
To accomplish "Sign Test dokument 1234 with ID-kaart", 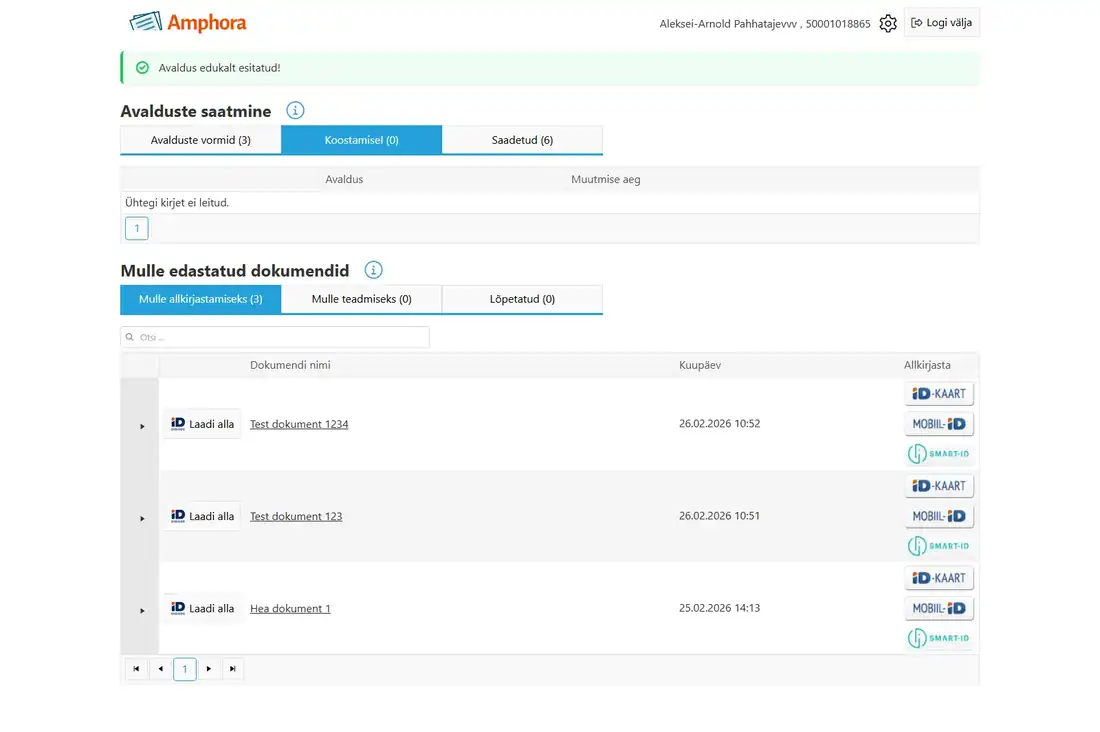I will tap(939, 394).
